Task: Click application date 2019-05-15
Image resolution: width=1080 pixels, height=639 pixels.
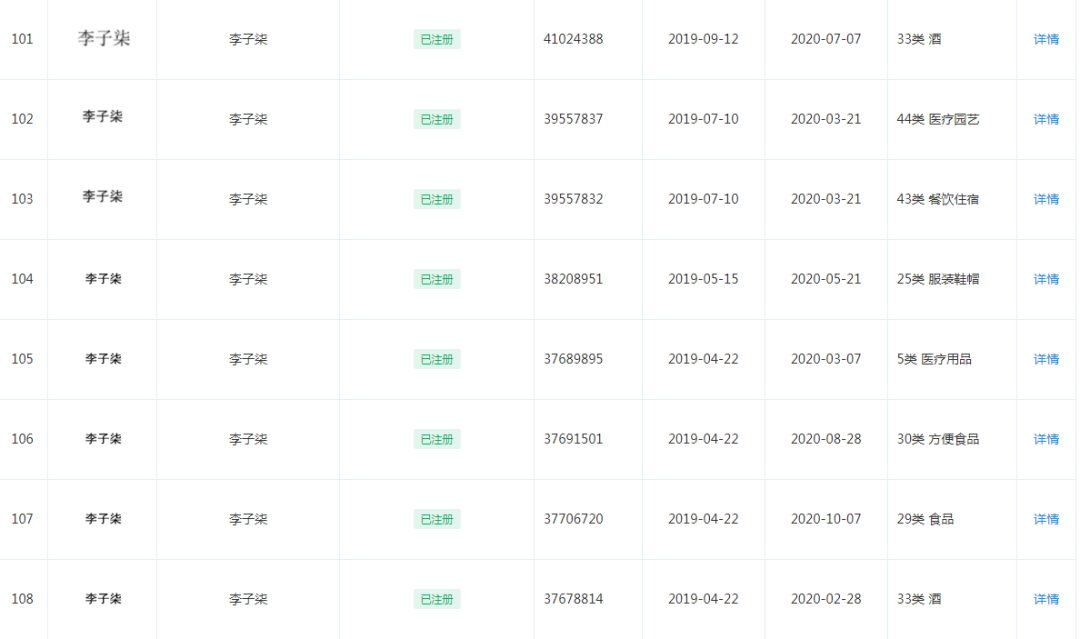Action: point(703,279)
